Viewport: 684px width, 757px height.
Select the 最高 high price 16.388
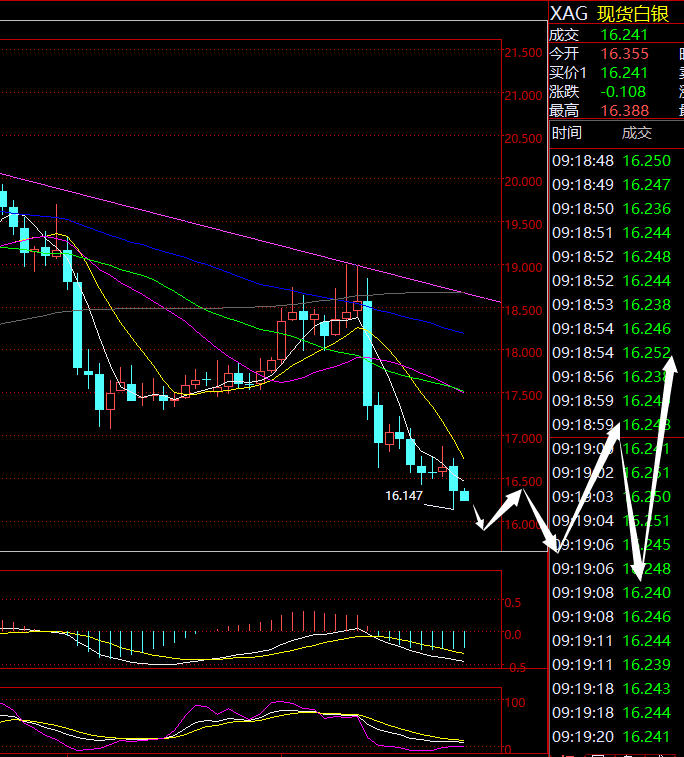point(624,111)
